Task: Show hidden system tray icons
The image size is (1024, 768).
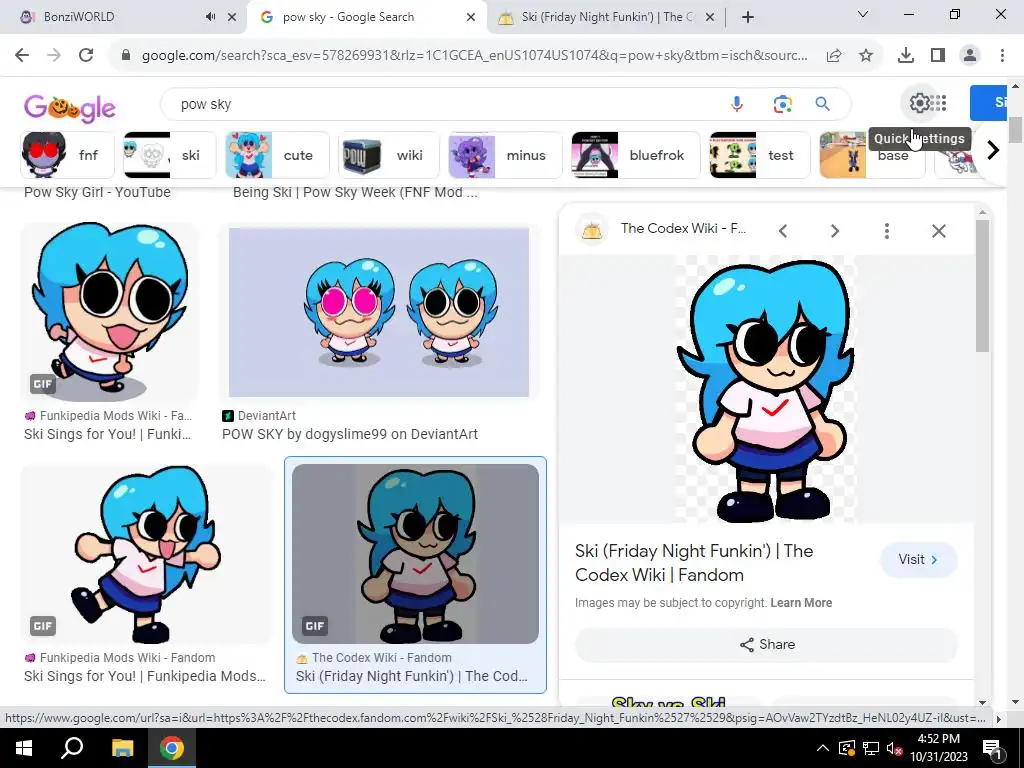Action: pos(823,748)
